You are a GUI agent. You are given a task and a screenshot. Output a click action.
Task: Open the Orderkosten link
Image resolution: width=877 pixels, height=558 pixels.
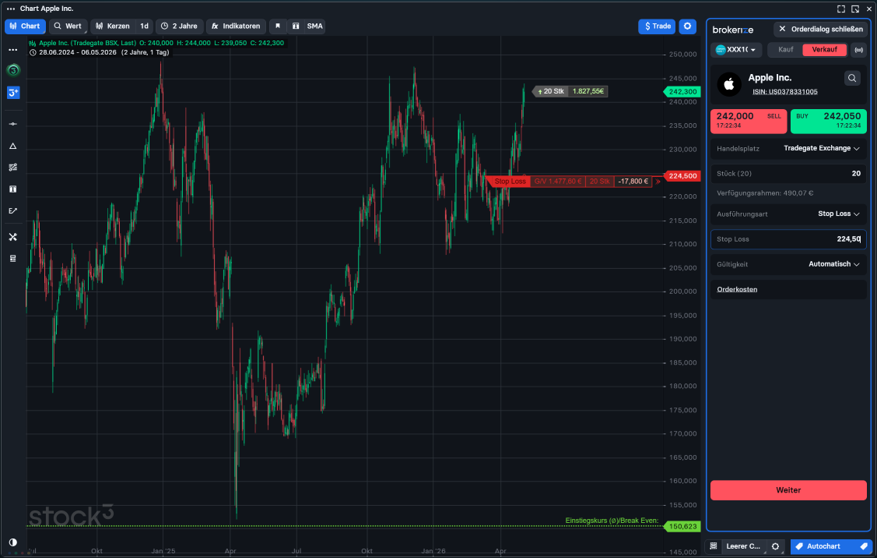click(x=737, y=289)
